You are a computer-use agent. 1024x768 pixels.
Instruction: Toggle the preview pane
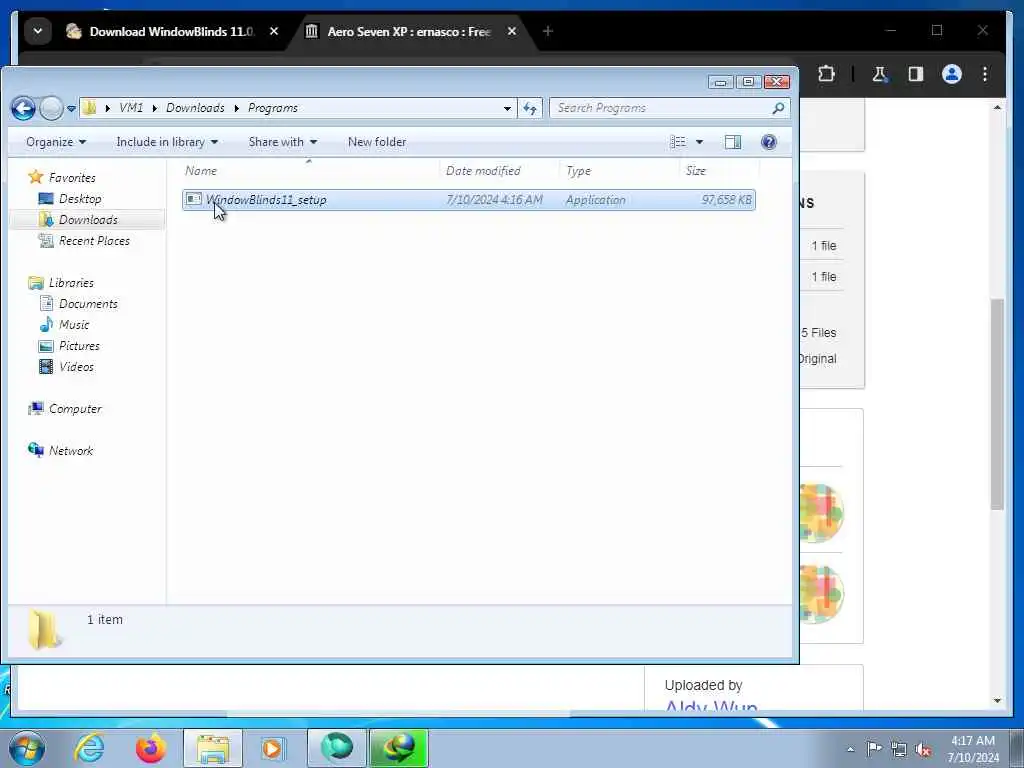tap(733, 142)
